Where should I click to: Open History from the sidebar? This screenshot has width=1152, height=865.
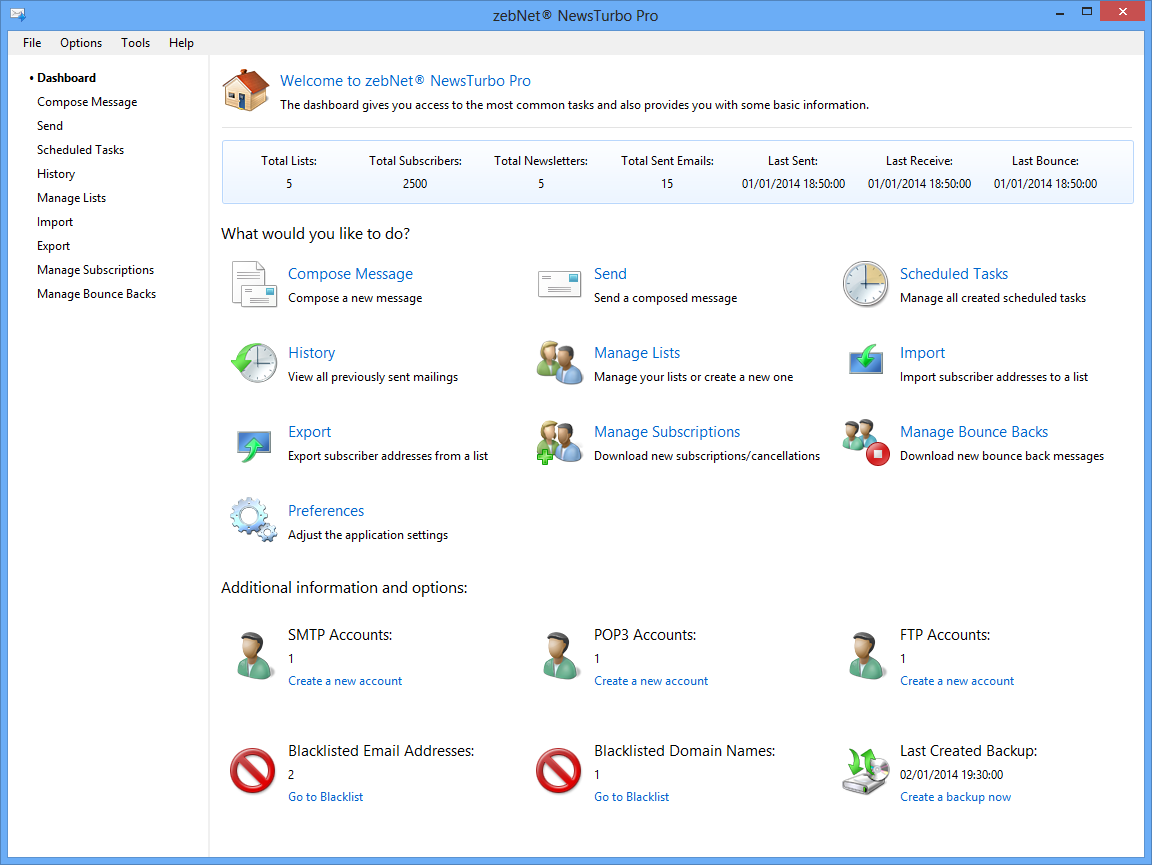(x=56, y=174)
